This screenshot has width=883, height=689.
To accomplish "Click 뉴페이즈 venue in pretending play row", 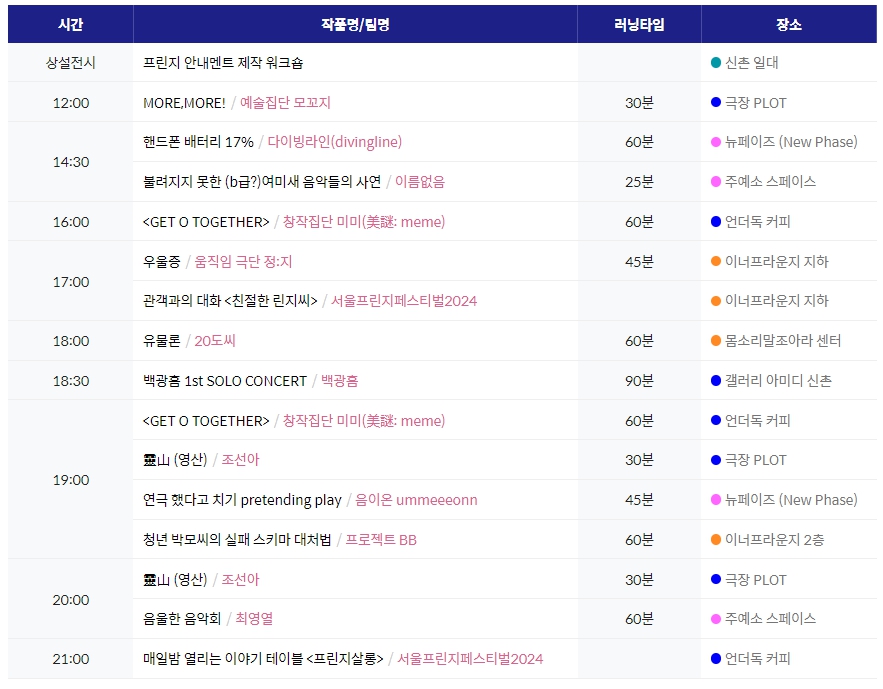I will (x=791, y=500).
